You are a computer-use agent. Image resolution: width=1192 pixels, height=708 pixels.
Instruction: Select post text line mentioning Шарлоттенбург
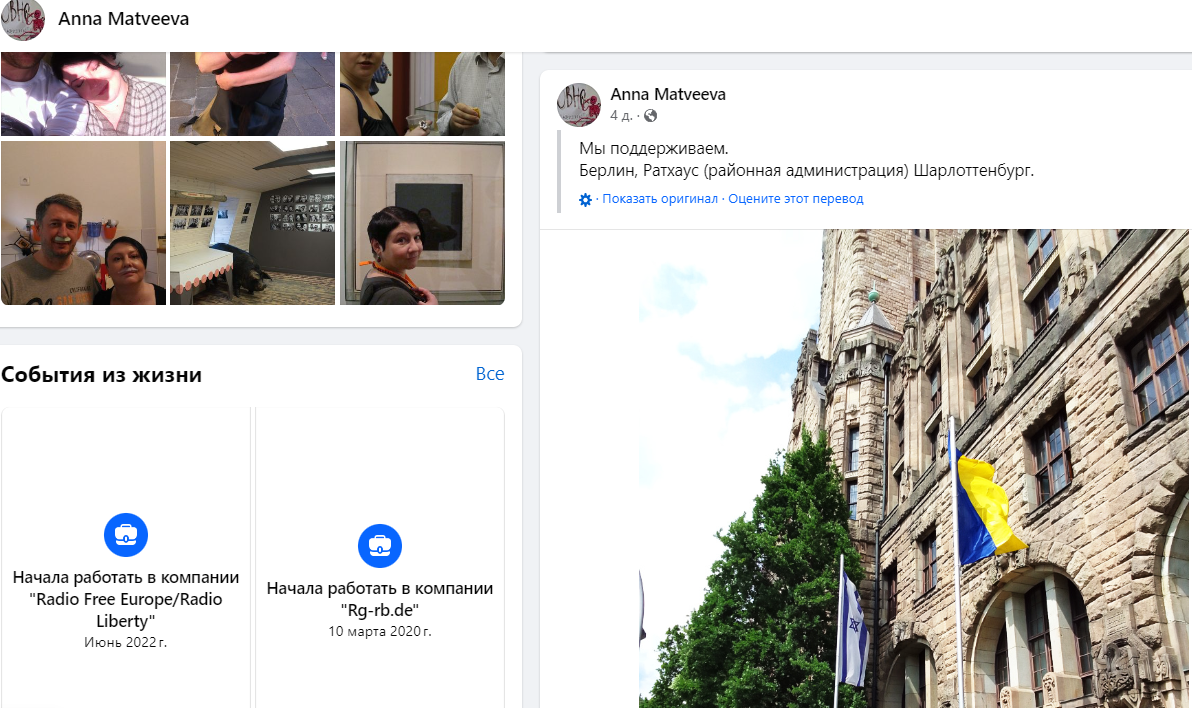[x=807, y=170]
